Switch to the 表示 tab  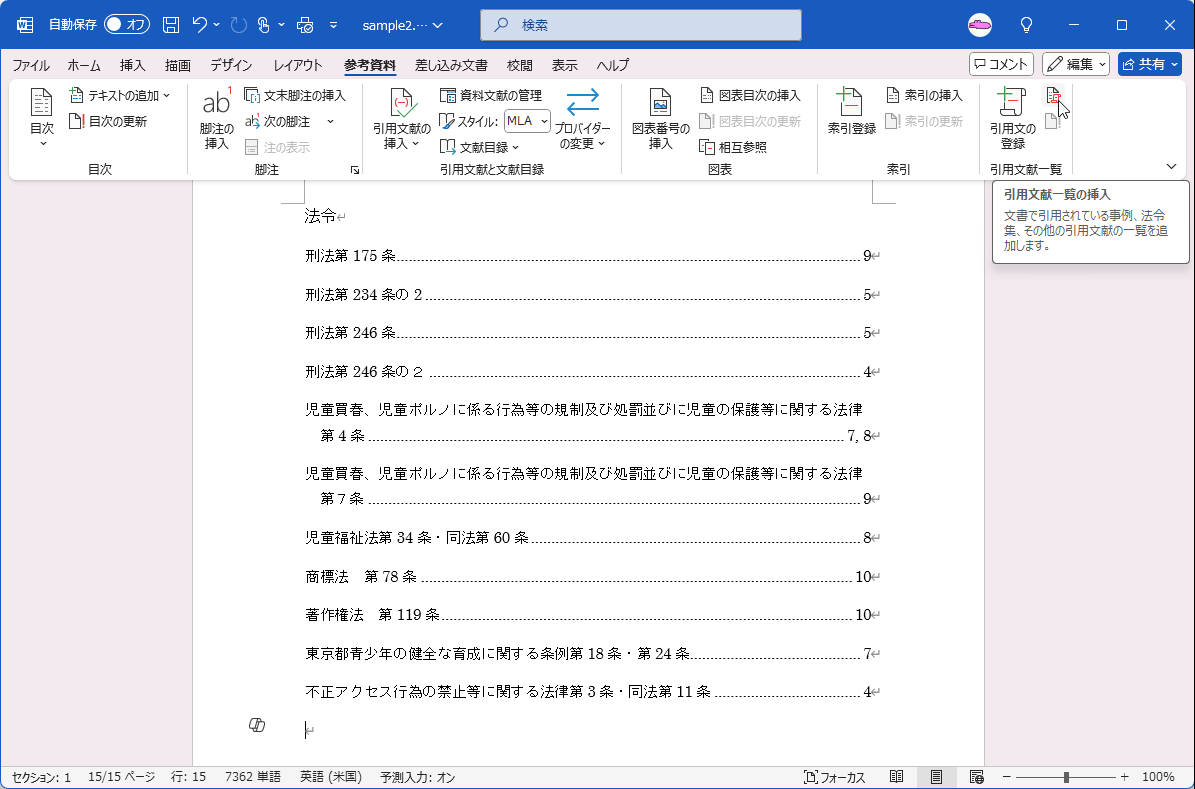(565, 66)
